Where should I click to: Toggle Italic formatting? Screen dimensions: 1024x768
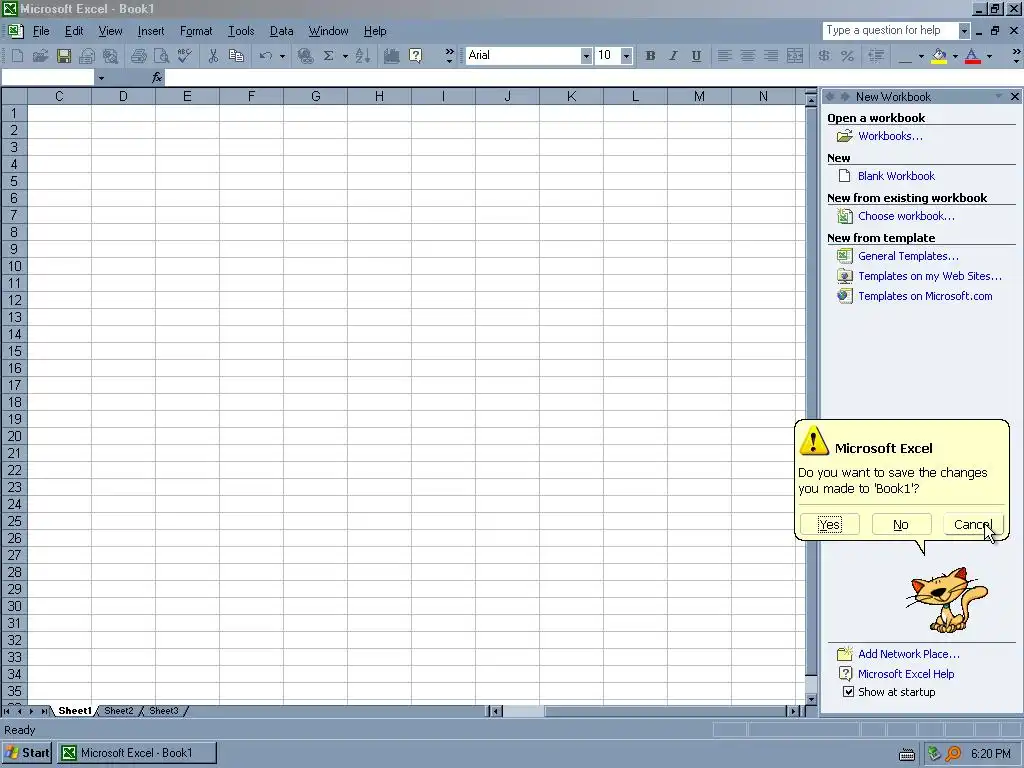[673, 56]
